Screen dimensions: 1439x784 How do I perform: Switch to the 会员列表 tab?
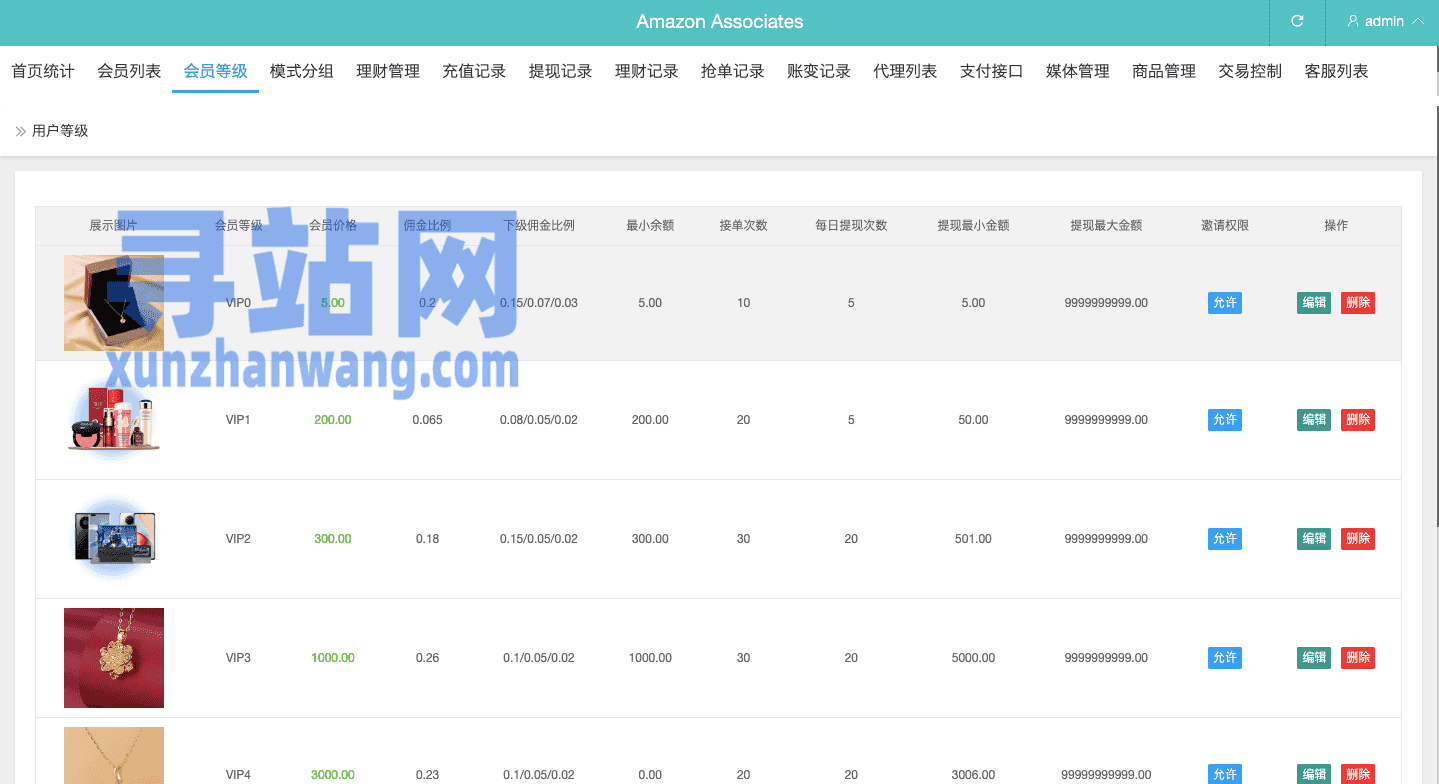coord(129,71)
